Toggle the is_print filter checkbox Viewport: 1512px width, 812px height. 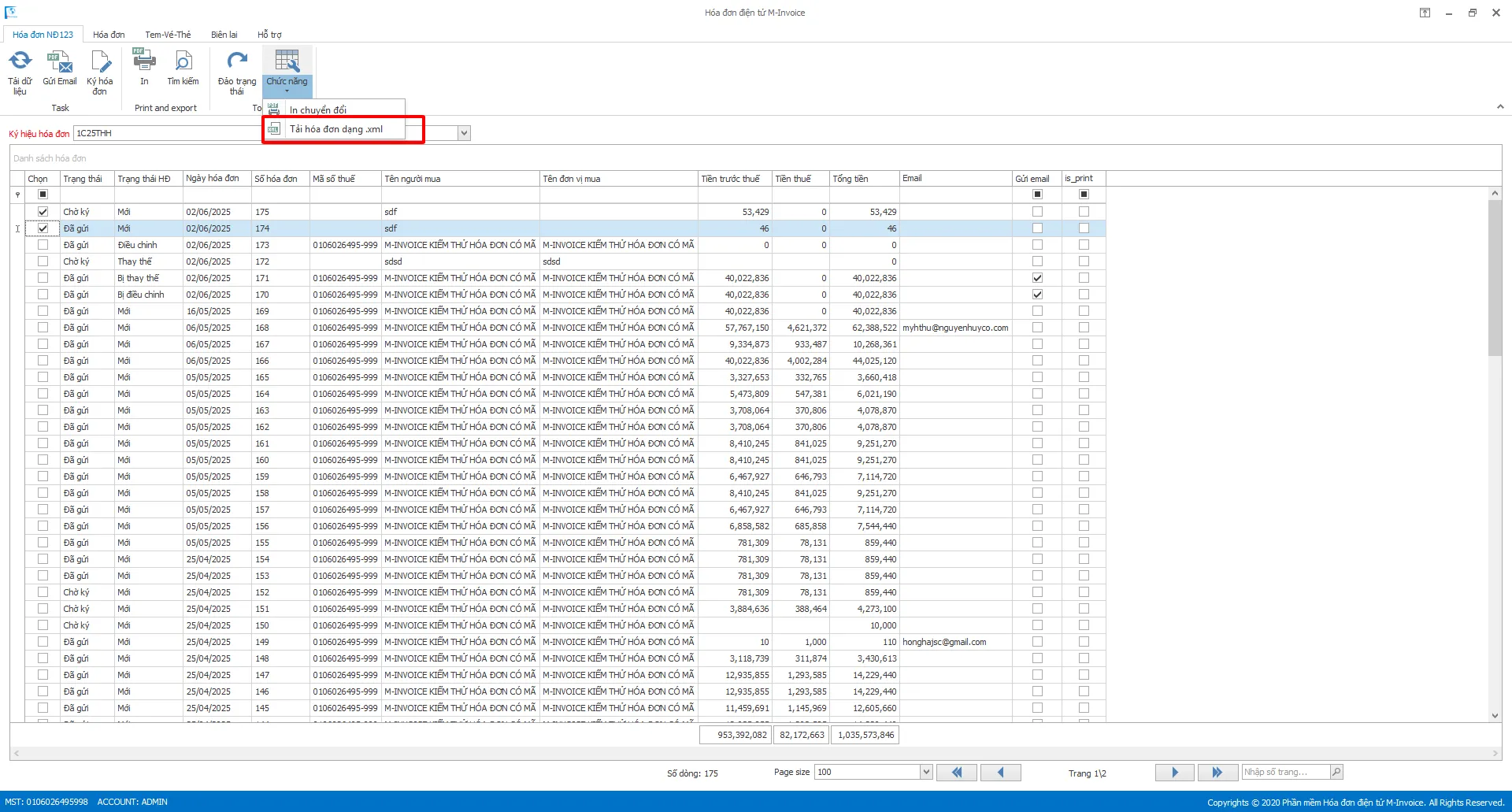(x=1084, y=195)
